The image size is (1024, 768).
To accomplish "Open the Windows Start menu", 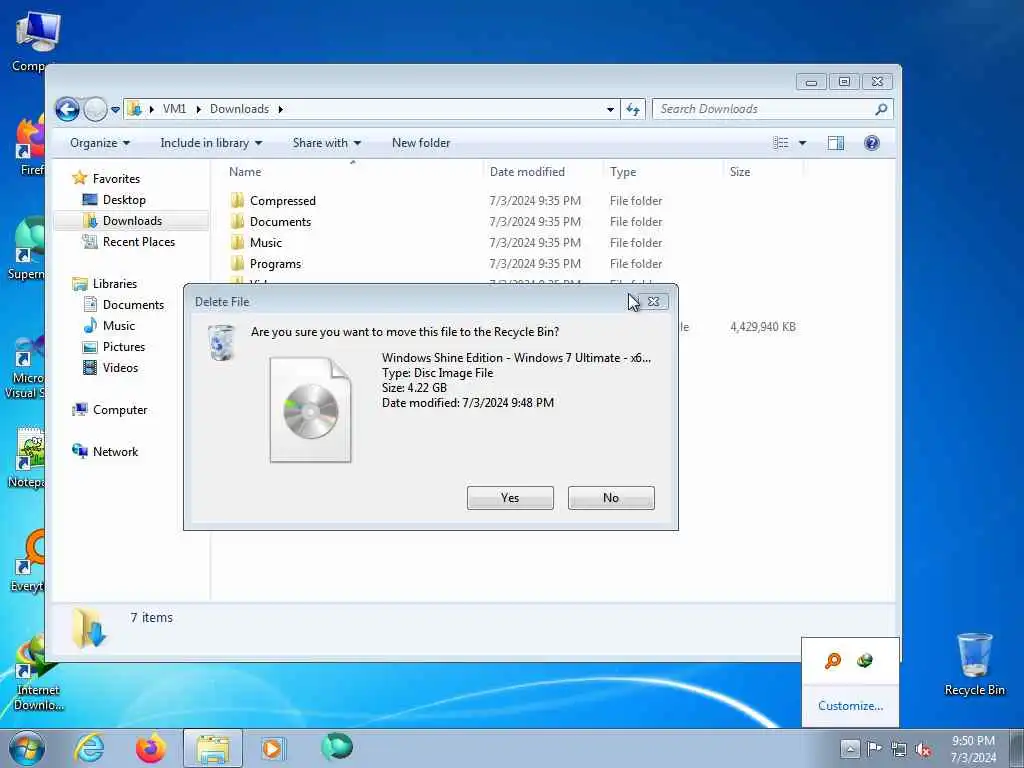I will [x=27, y=748].
